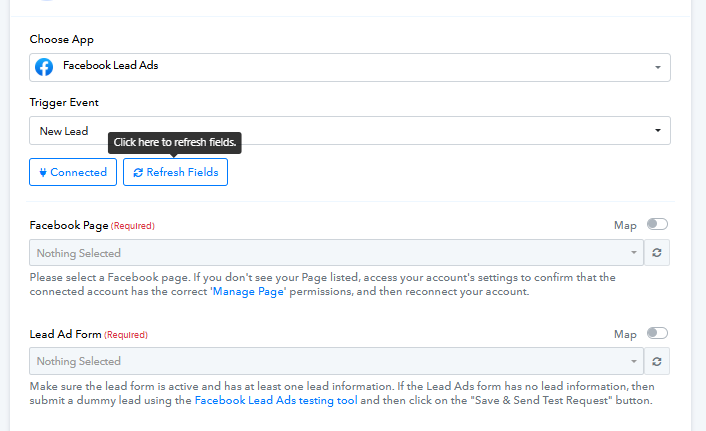Click the Choose App label text
Viewport: 706px width, 431px height.
click(62, 40)
